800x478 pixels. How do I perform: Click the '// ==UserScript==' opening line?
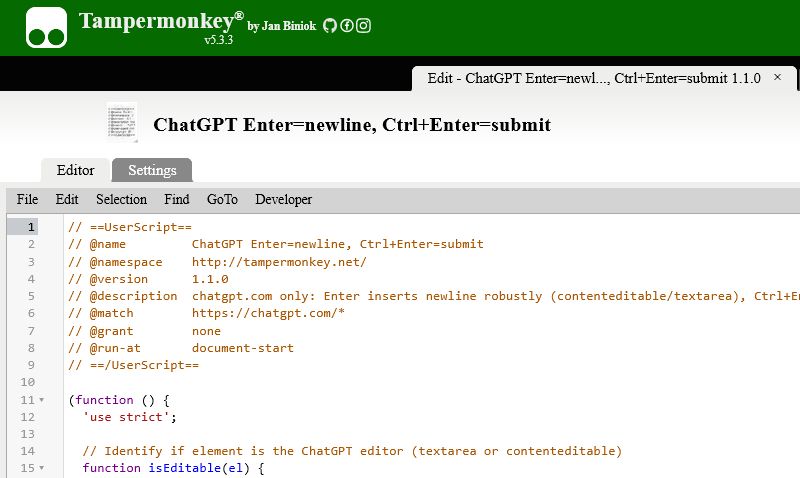click(130, 227)
